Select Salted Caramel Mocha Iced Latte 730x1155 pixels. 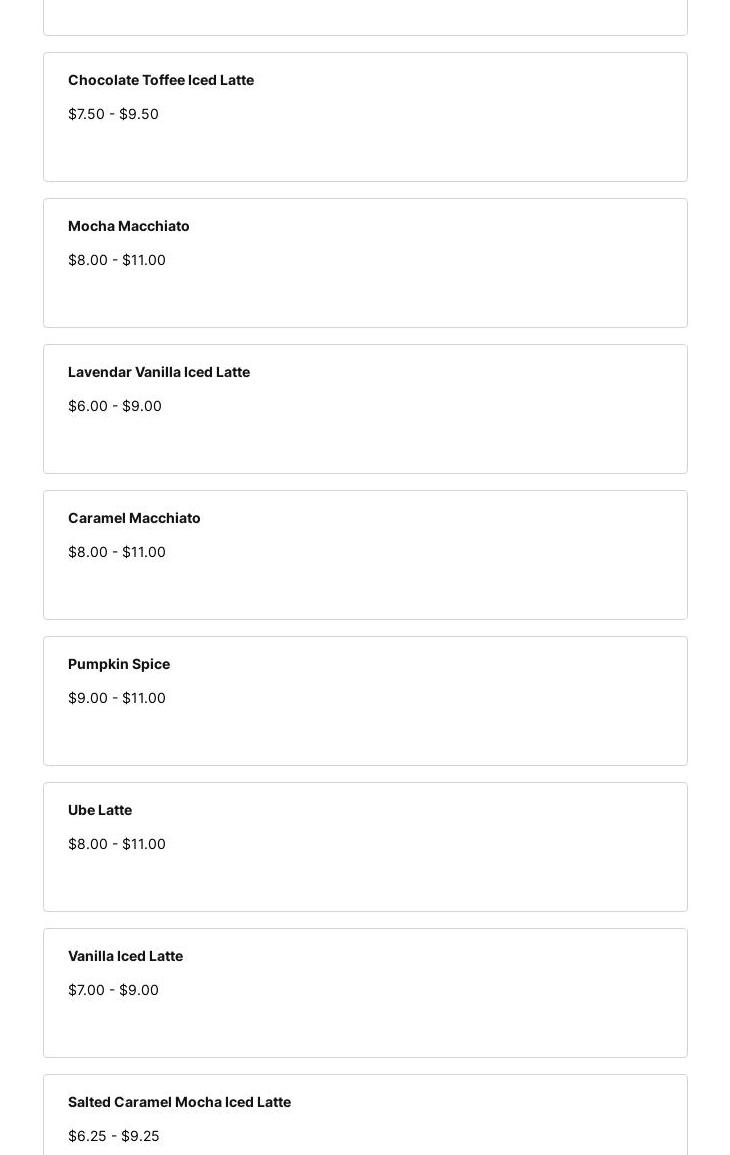pos(179,1102)
